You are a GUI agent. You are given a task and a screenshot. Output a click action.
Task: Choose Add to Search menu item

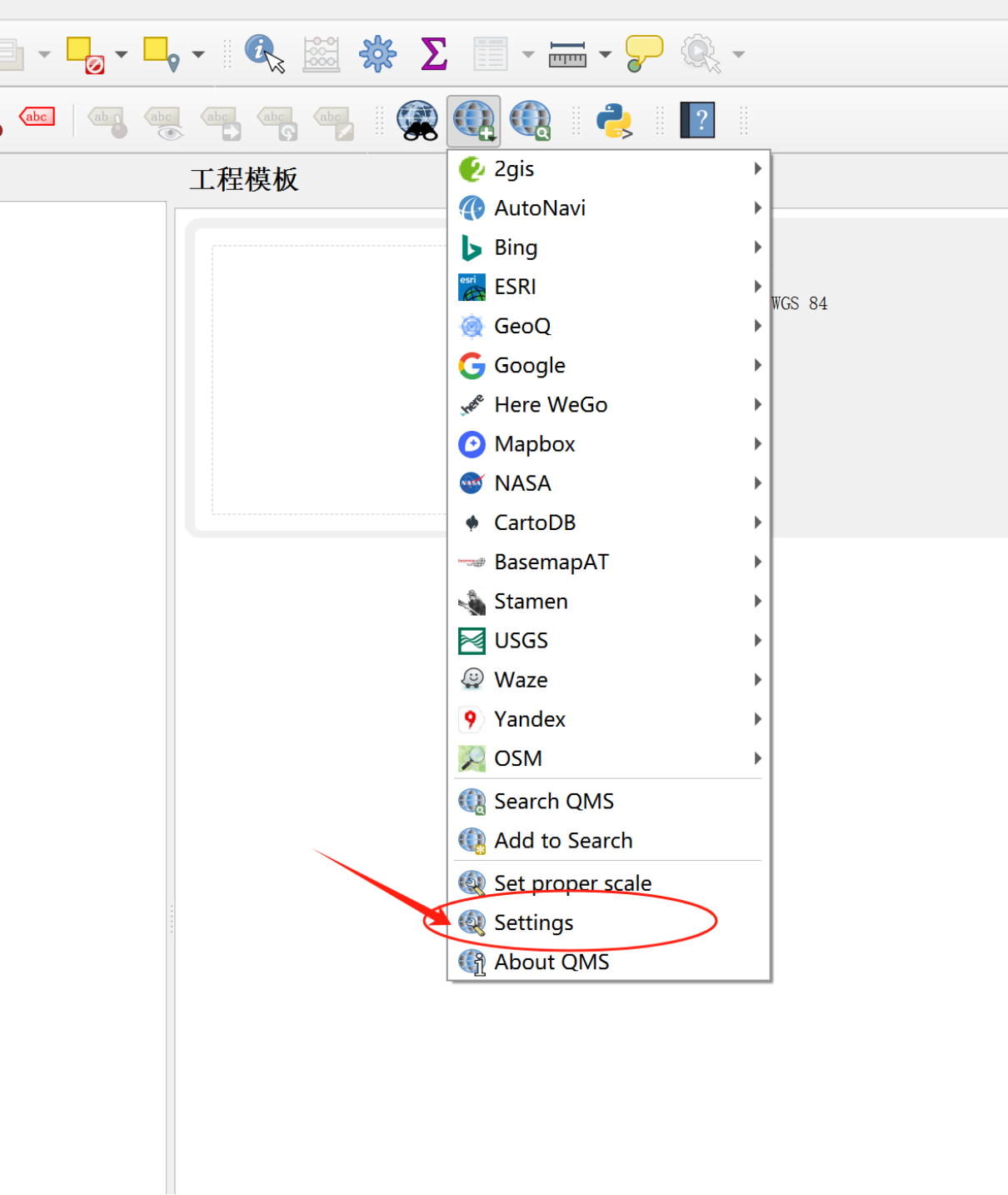click(609, 841)
